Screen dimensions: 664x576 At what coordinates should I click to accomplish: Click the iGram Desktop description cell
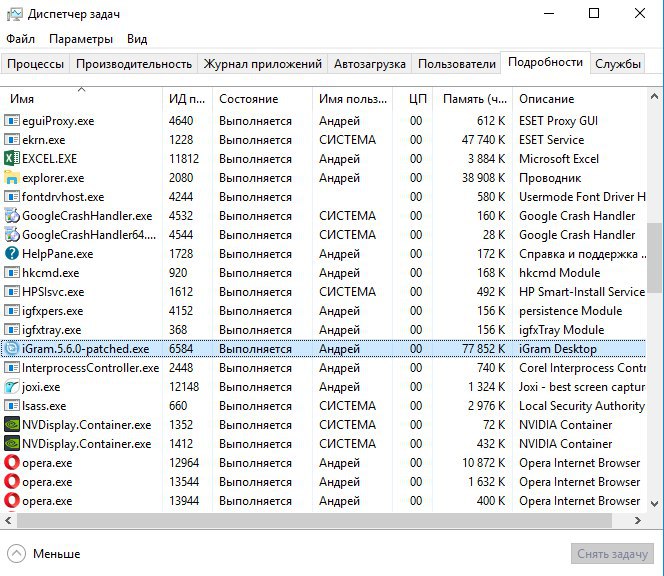click(558, 349)
